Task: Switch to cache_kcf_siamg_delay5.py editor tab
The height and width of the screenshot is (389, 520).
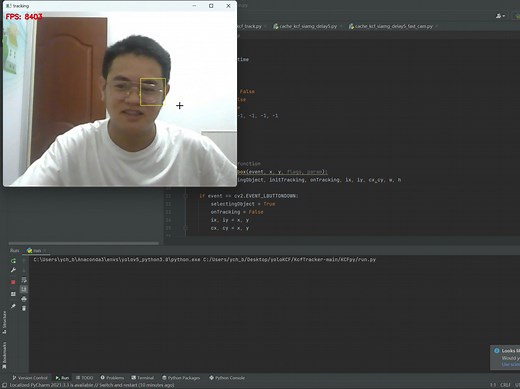Action: 305,26
